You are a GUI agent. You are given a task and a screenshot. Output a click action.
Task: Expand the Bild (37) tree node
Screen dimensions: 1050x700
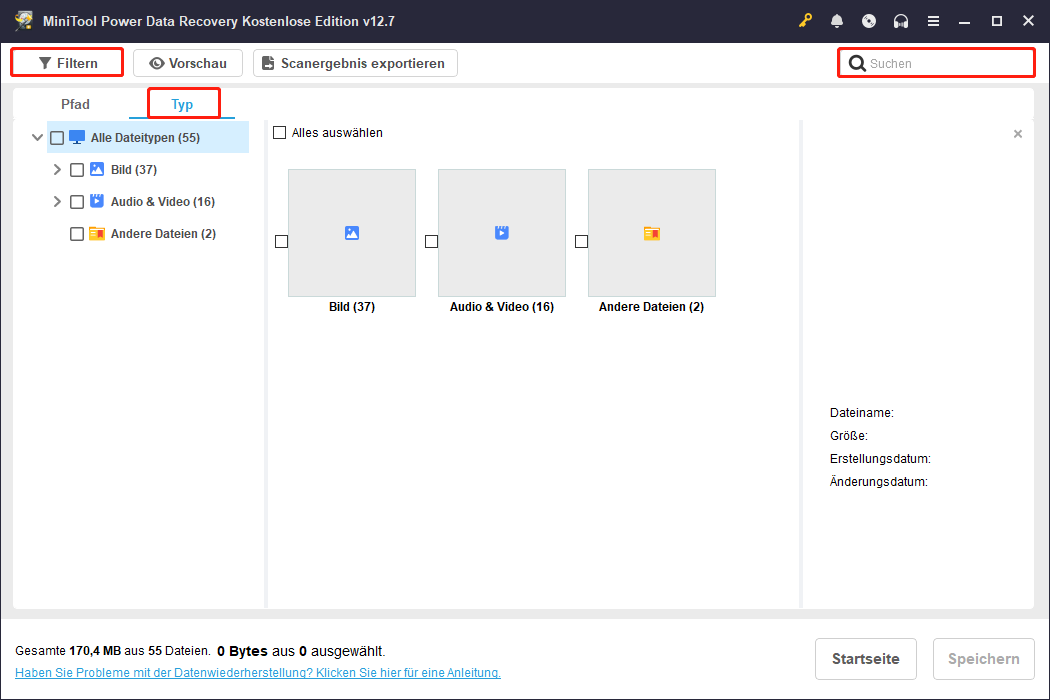[57, 169]
